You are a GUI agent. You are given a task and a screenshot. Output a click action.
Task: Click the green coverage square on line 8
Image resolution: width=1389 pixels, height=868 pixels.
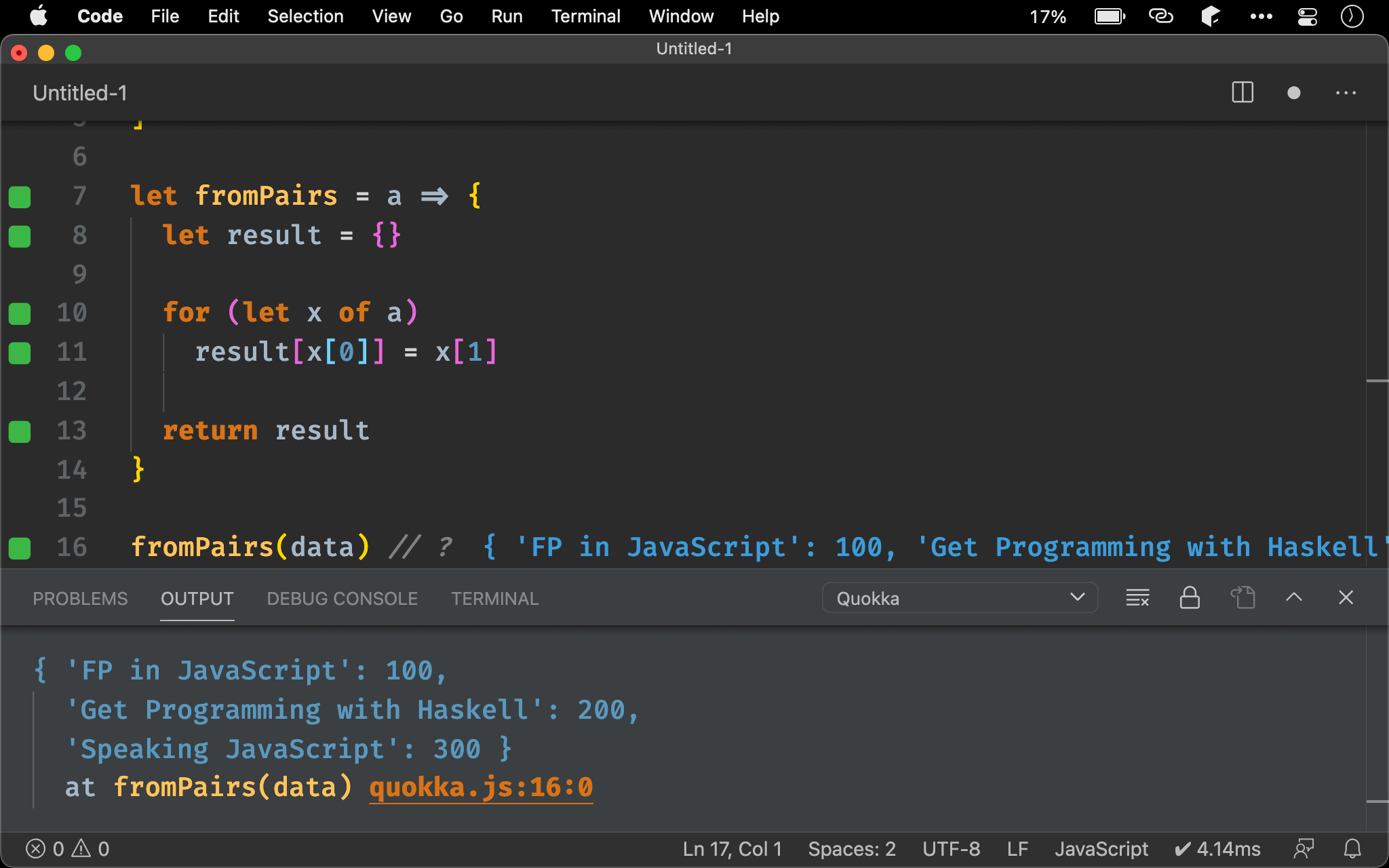[20, 236]
